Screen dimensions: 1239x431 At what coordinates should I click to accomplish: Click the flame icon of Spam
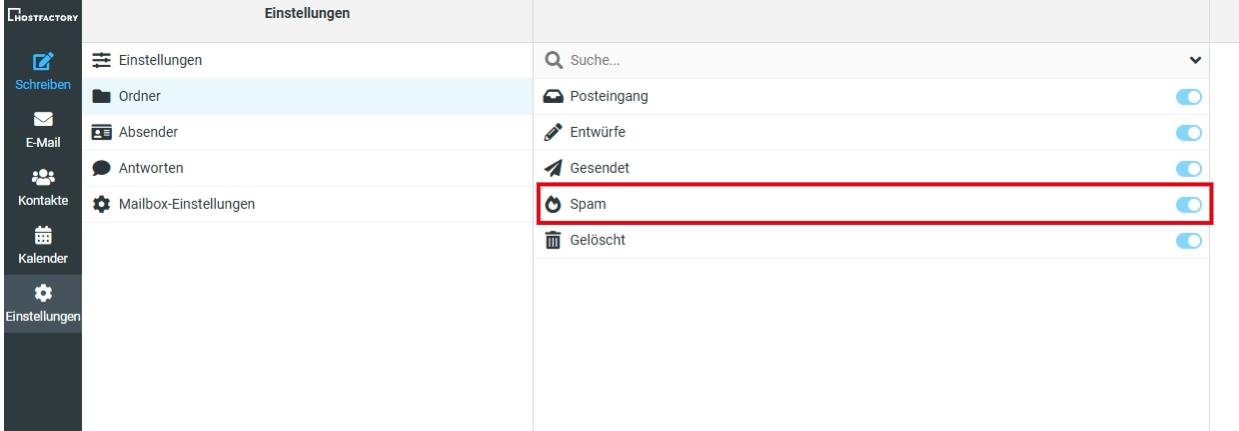pos(553,204)
